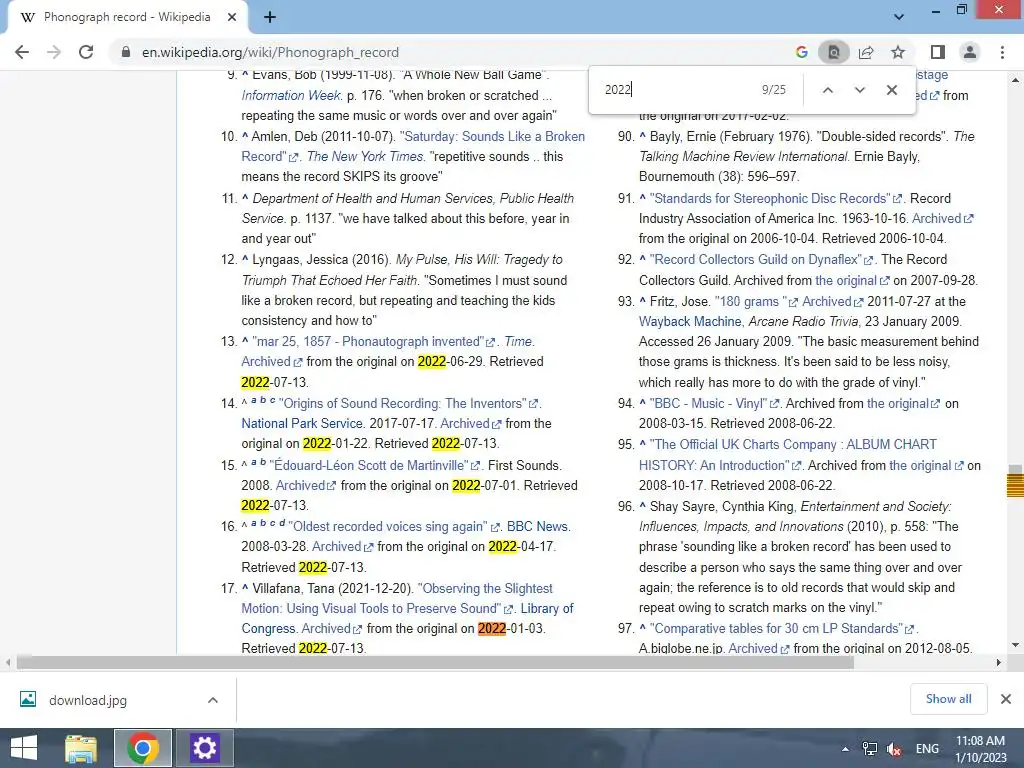This screenshot has width=1024, height=768.
Task: Switch the ENG input language
Action: (x=927, y=749)
